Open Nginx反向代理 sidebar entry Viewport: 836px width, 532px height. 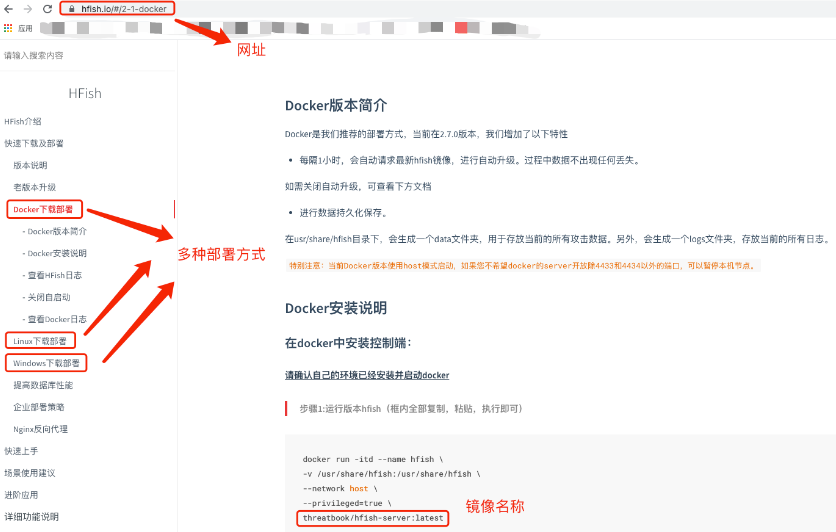pos(41,429)
